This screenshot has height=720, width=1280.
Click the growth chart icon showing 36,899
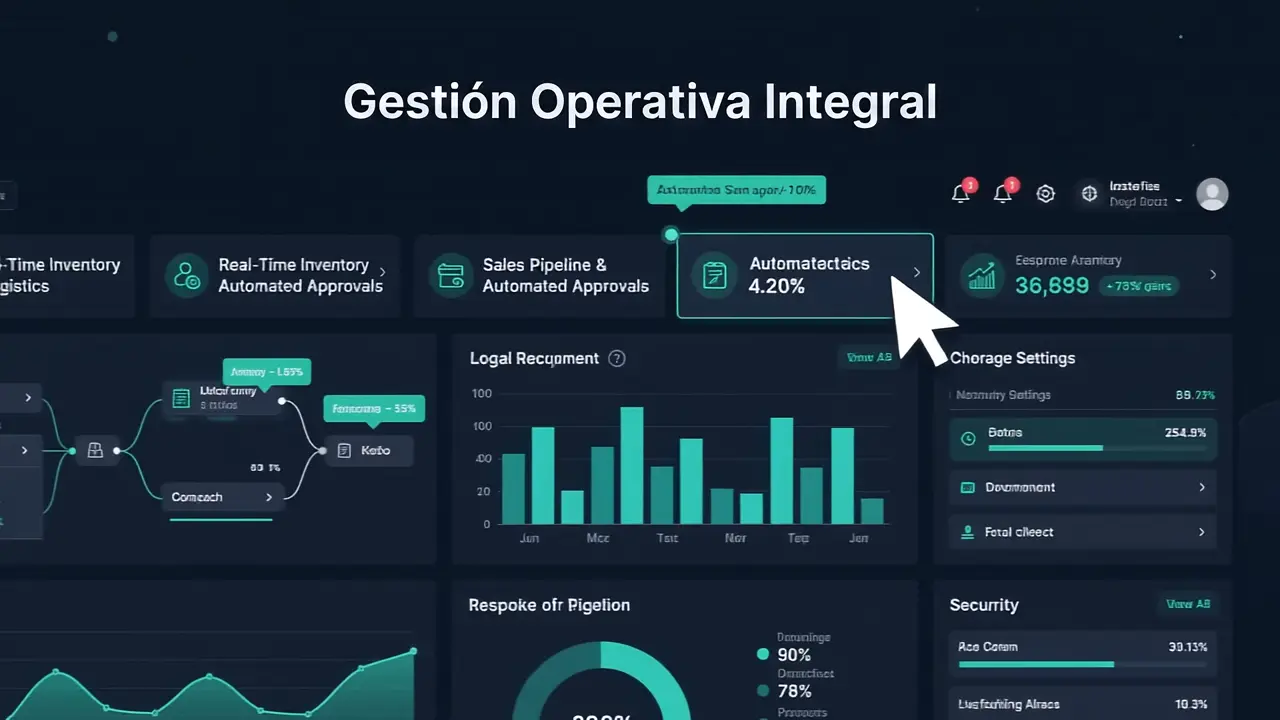(x=982, y=275)
